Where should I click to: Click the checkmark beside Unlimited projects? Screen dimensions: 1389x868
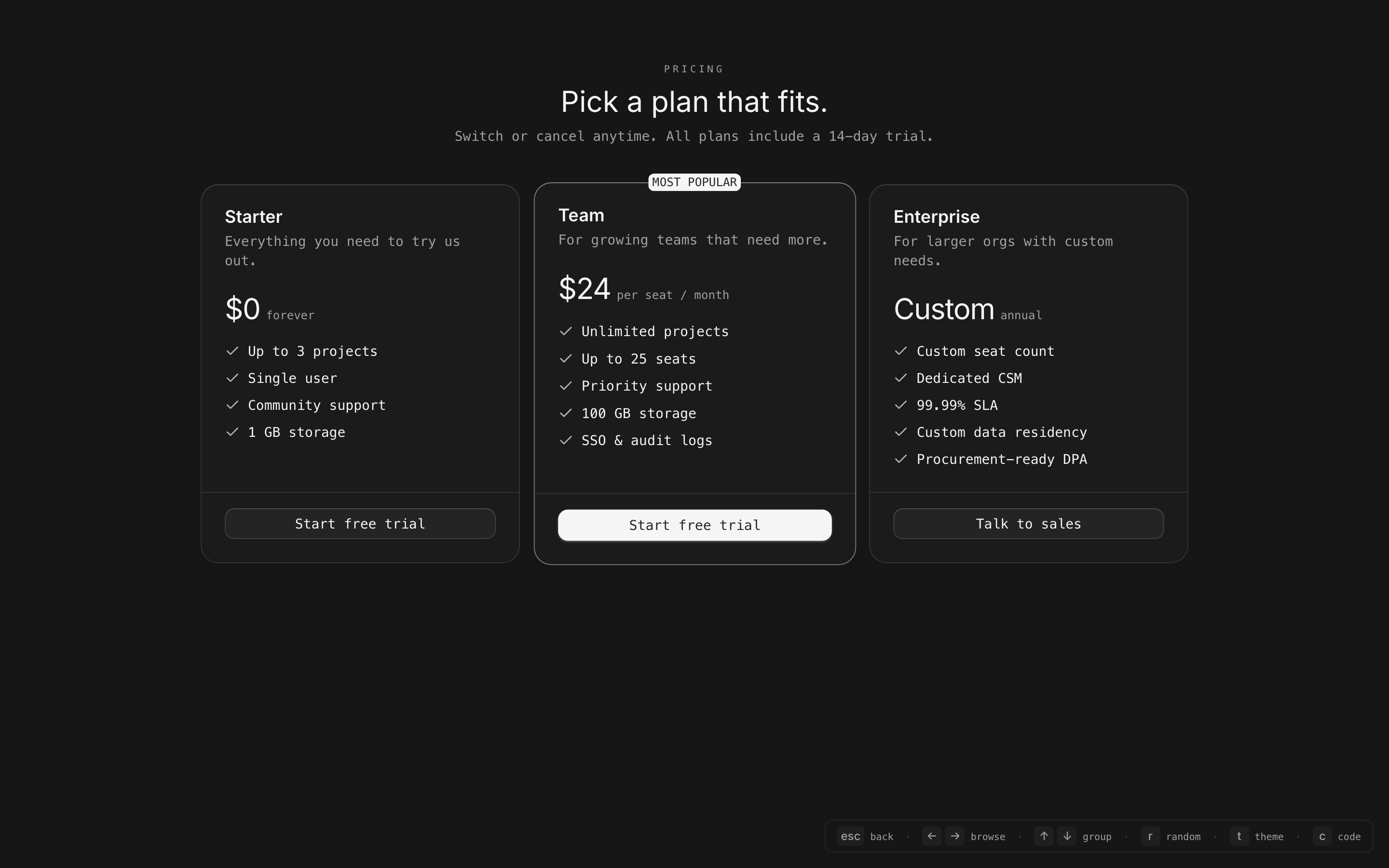click(566, 331)
